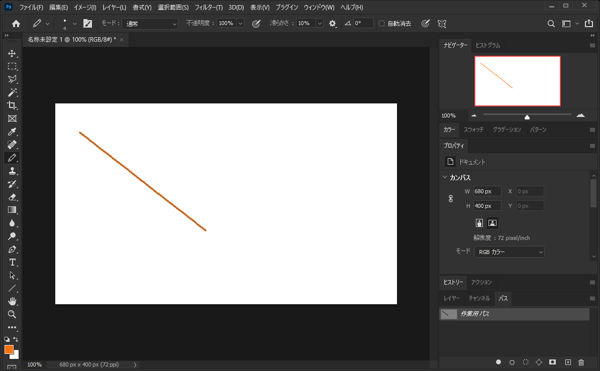This screenshot has width=600, height=371.
Task: Select the Blur tool
Action: (12, 223)
